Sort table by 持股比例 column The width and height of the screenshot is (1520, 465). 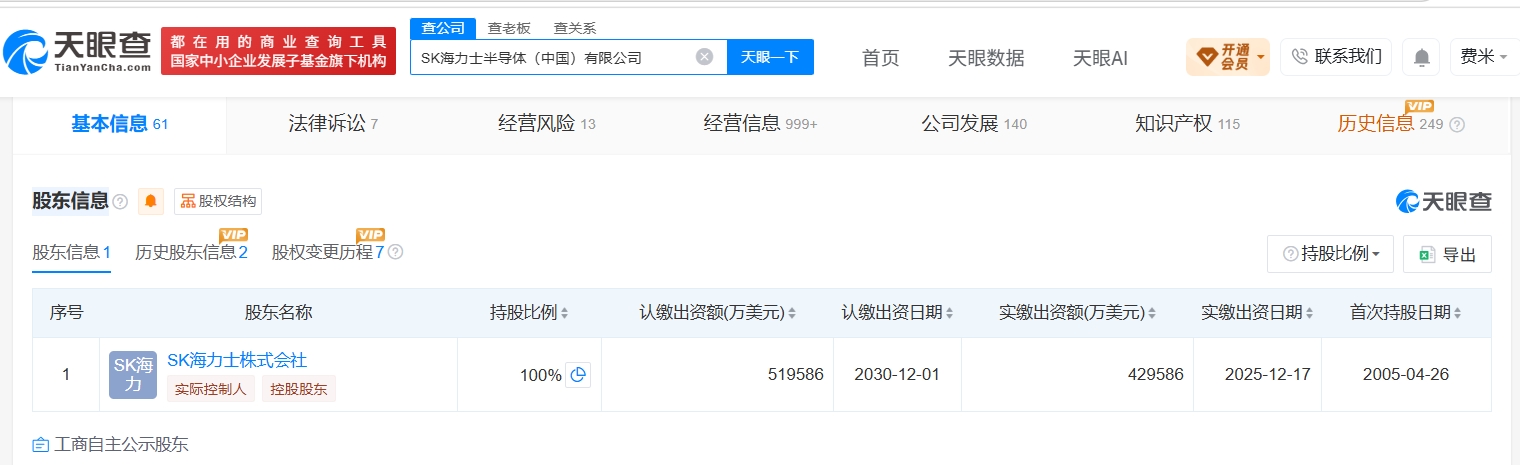tap(529, 313)
